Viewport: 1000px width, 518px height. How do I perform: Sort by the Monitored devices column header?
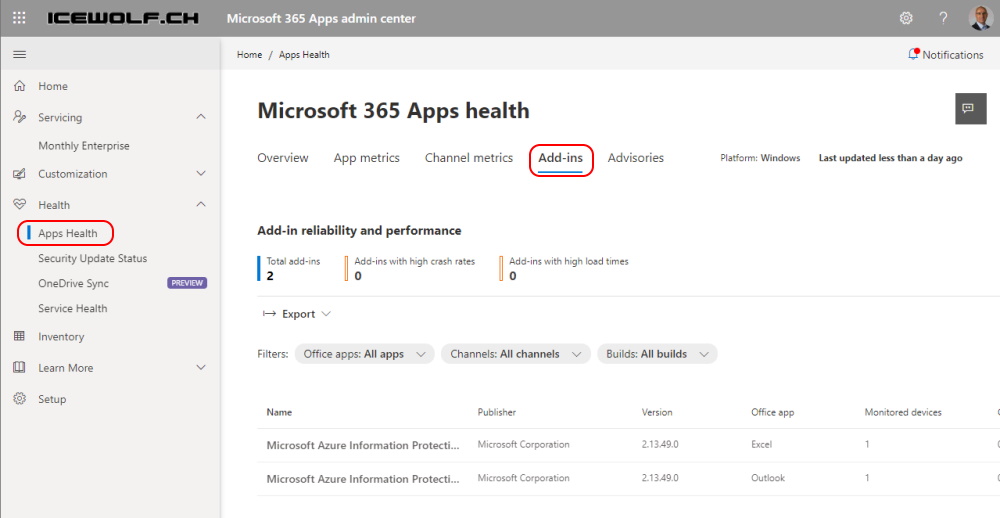click(x=903, y=413)
